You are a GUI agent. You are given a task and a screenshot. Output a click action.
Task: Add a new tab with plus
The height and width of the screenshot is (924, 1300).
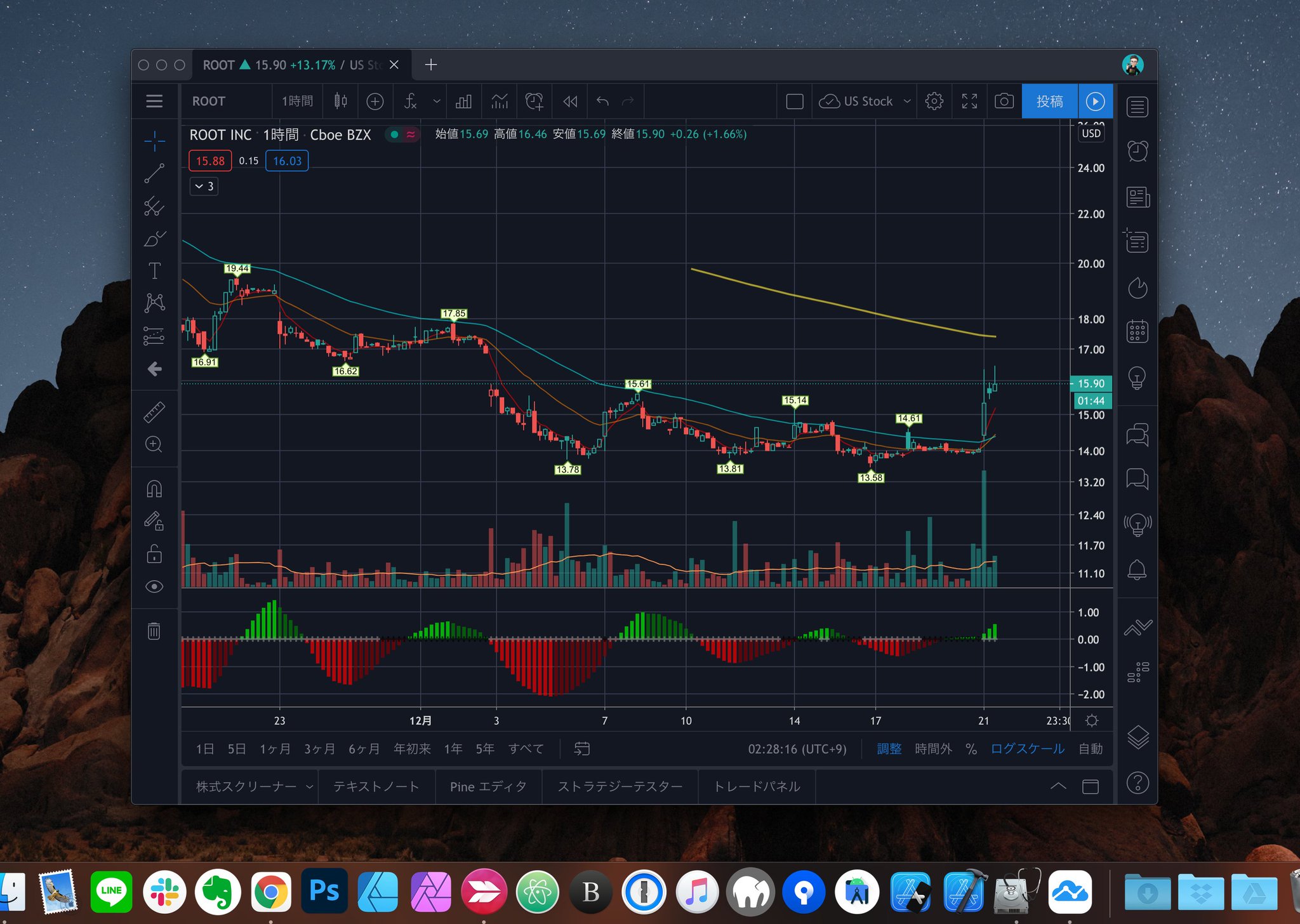[x=431, y=65]
